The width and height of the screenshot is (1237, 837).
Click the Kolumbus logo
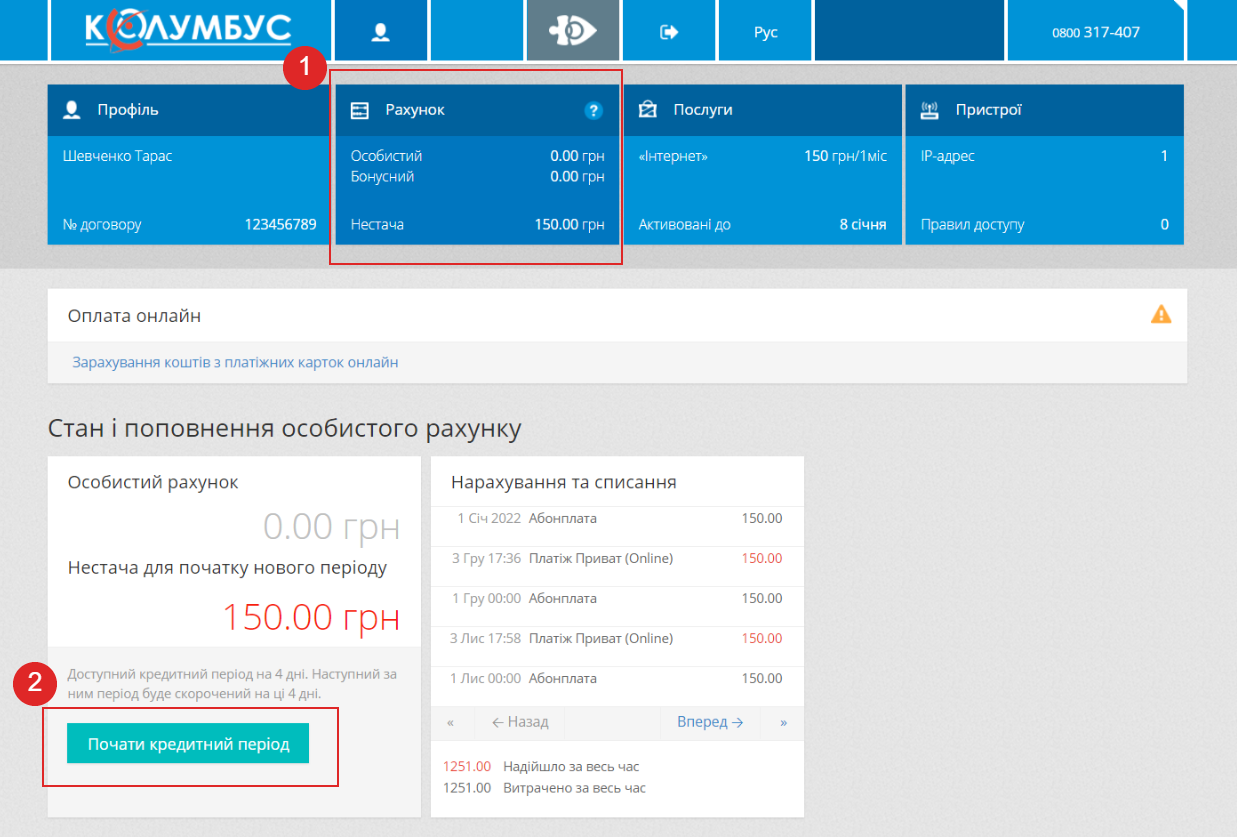click(x=188, y=30)
